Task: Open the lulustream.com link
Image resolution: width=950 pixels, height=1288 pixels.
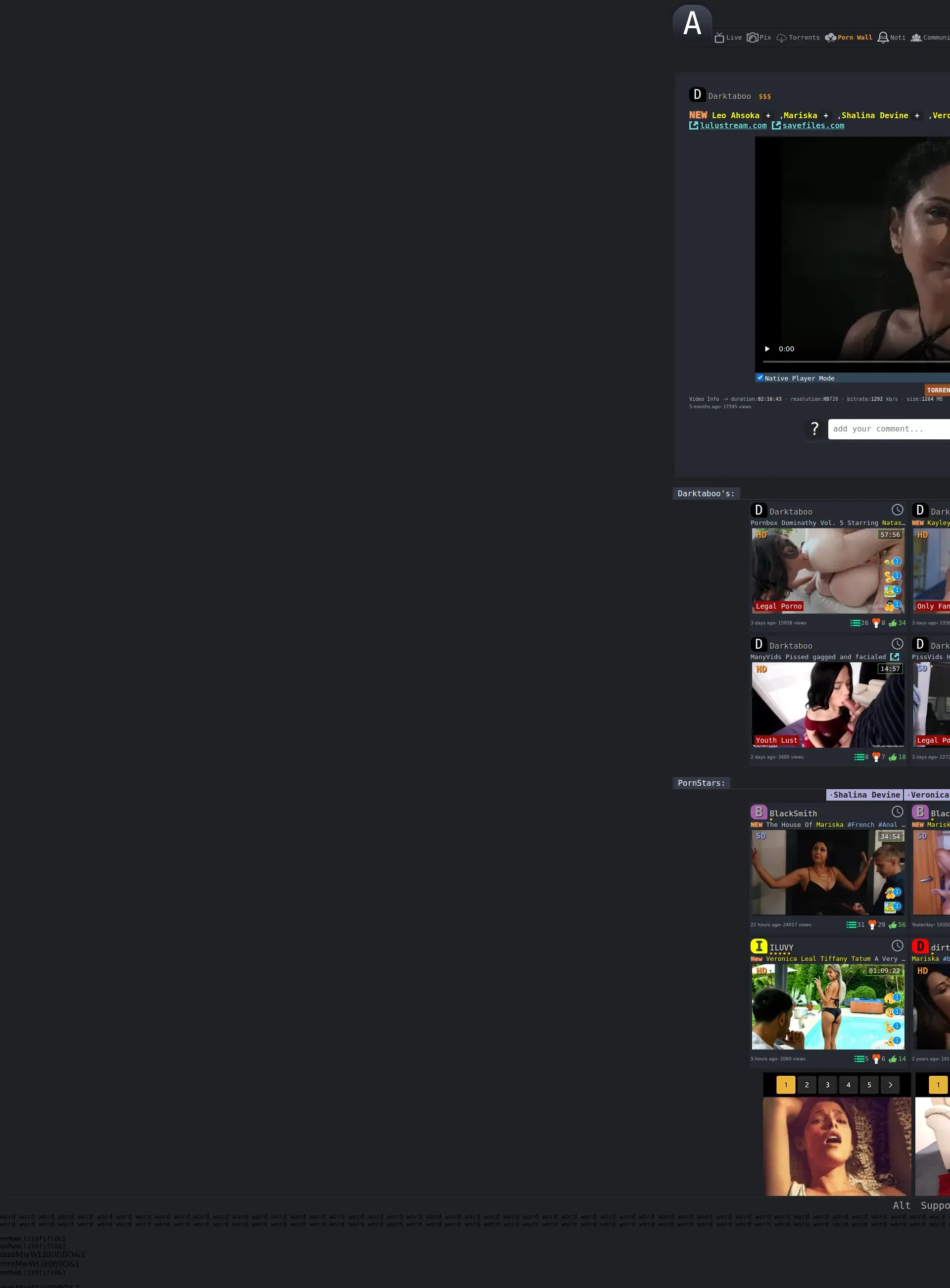Action: (x=733, y=125)
